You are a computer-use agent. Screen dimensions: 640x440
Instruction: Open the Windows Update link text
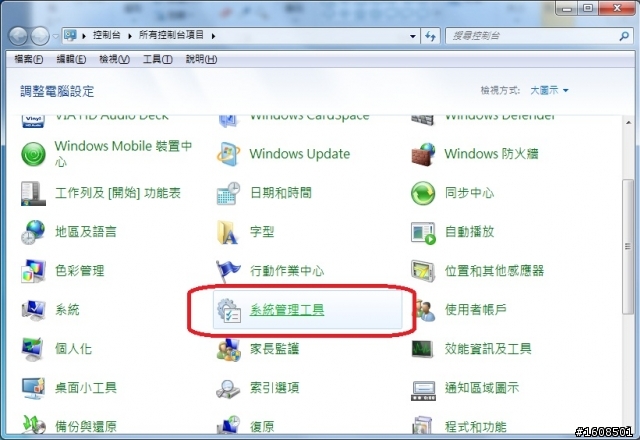pos(300,154)
